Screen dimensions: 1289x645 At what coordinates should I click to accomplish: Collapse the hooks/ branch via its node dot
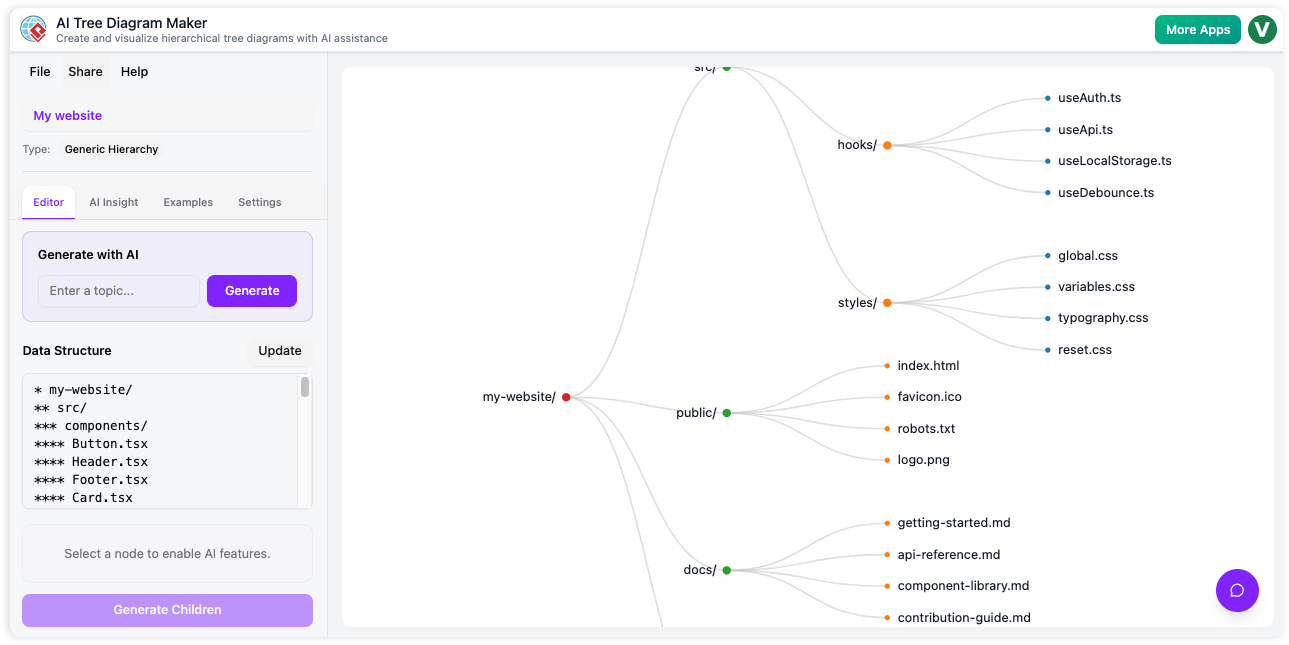point(888,144)
